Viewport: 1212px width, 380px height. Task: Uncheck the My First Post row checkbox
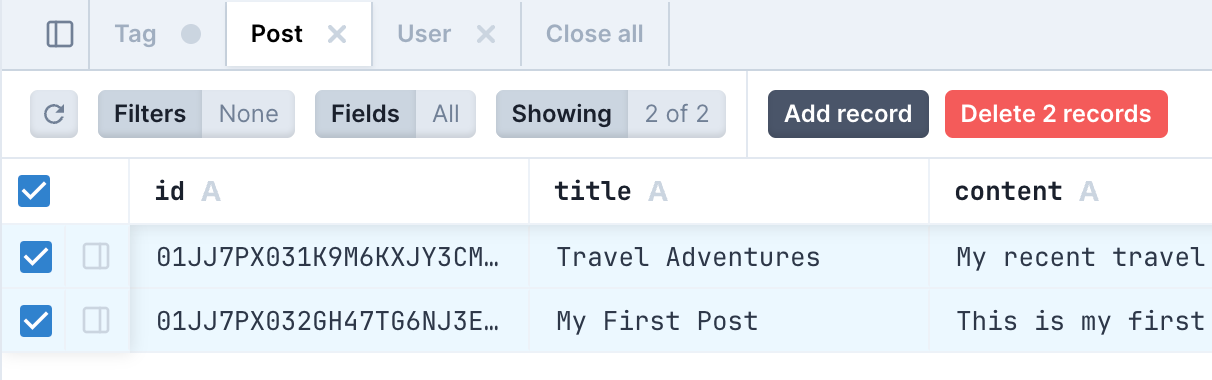(36, 321)
